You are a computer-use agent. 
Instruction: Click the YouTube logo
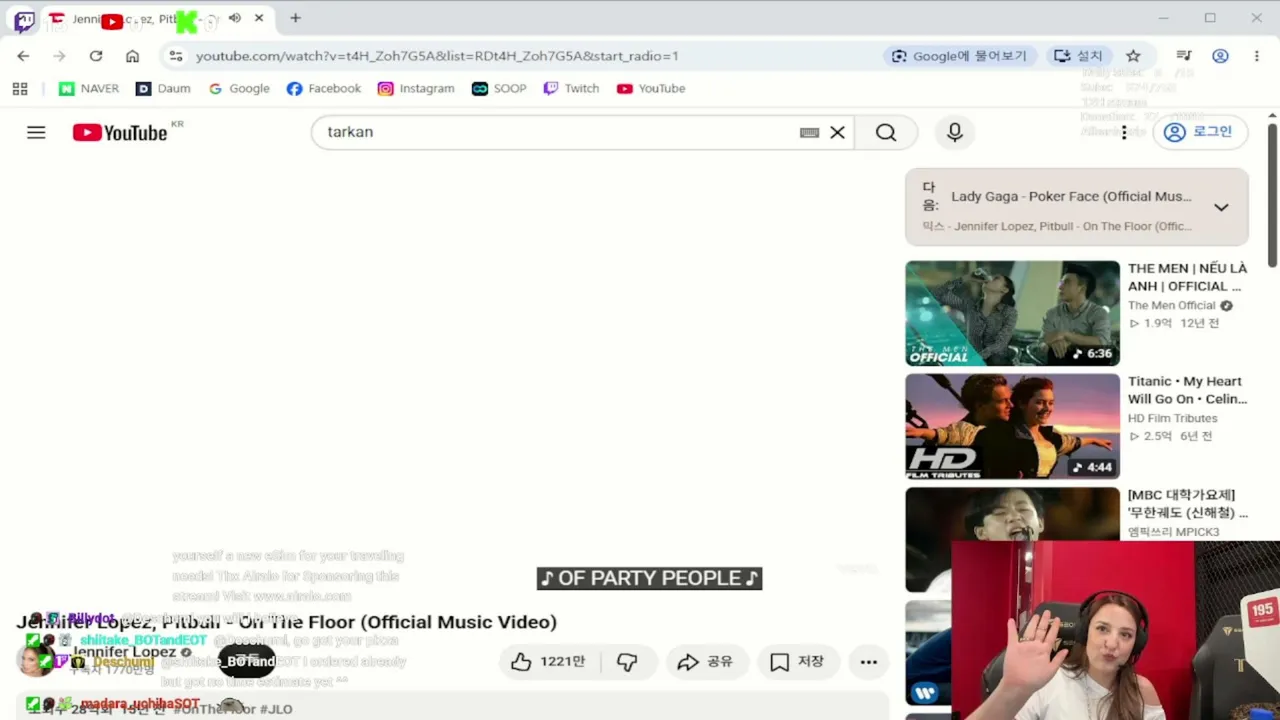[120, 132]
